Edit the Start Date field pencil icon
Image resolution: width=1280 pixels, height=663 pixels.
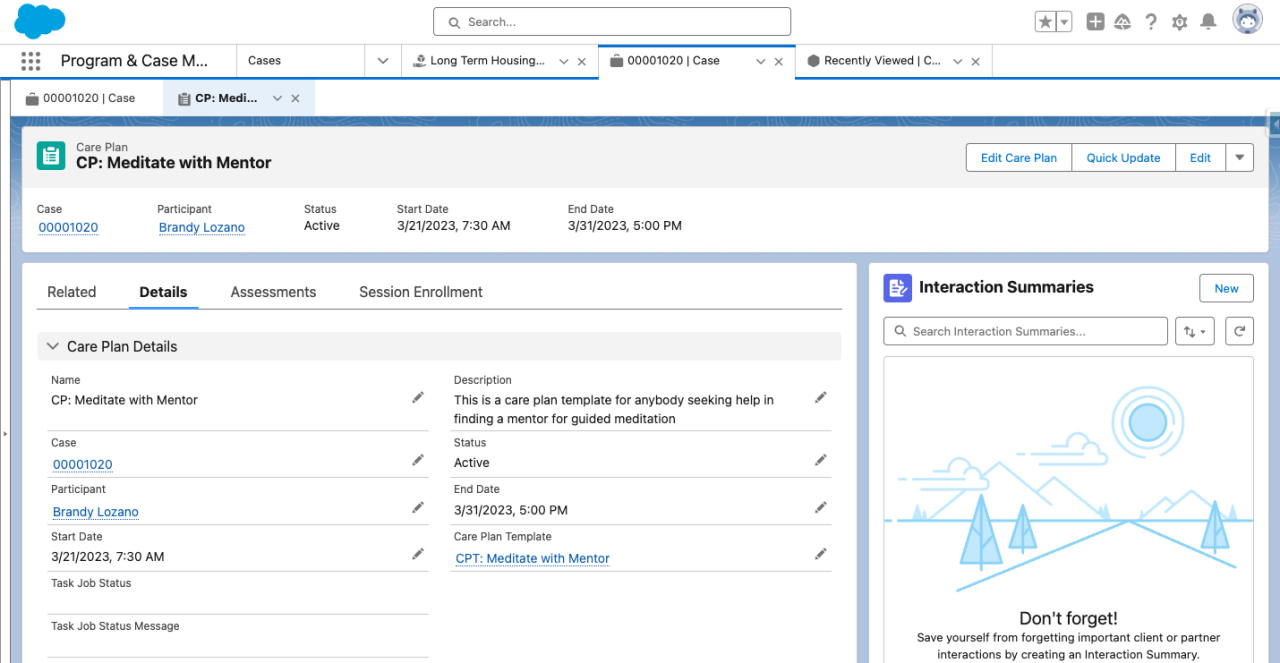tap(418, 554)
